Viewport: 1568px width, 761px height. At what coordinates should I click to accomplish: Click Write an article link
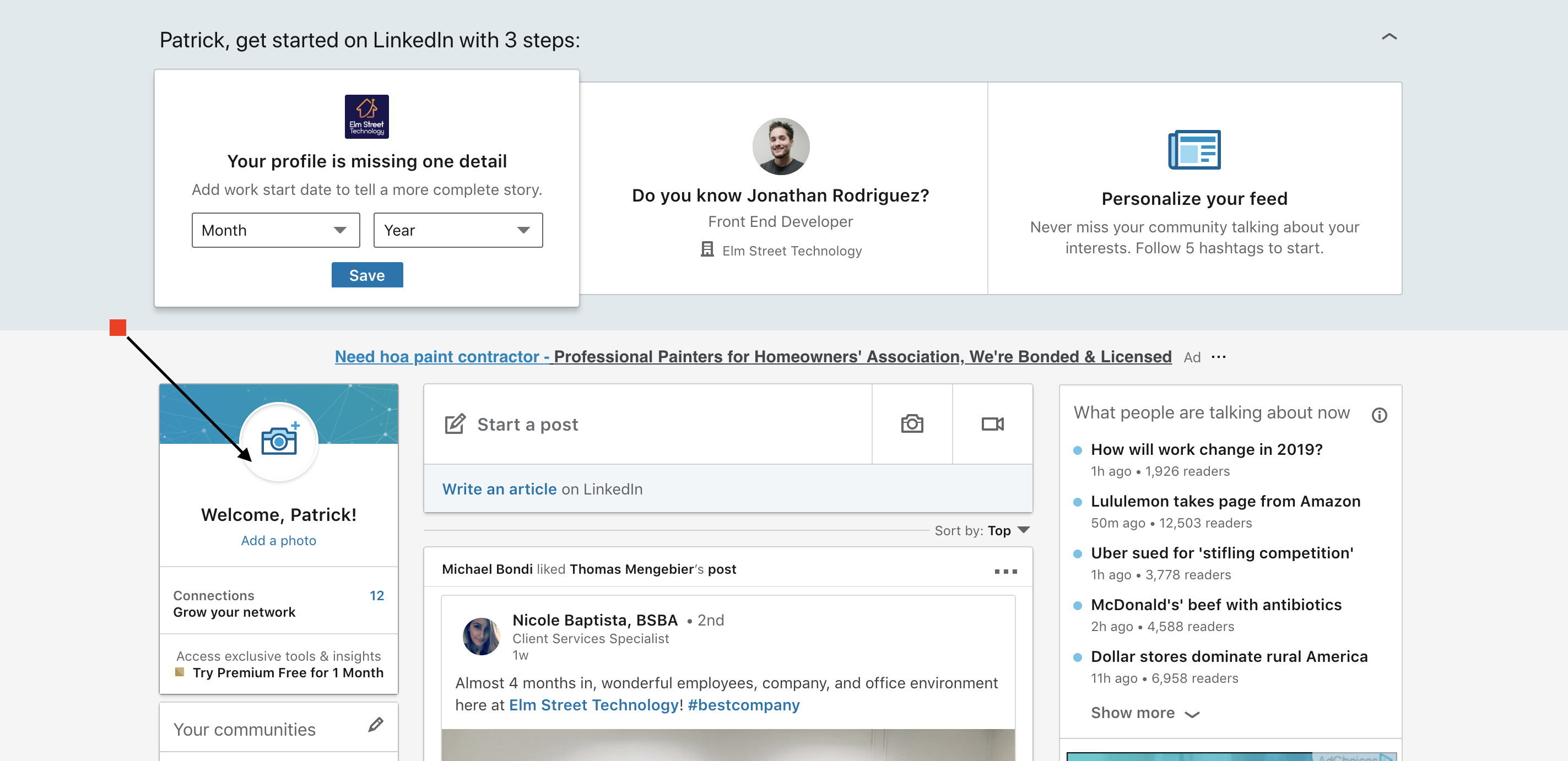(x=499, y=489)
